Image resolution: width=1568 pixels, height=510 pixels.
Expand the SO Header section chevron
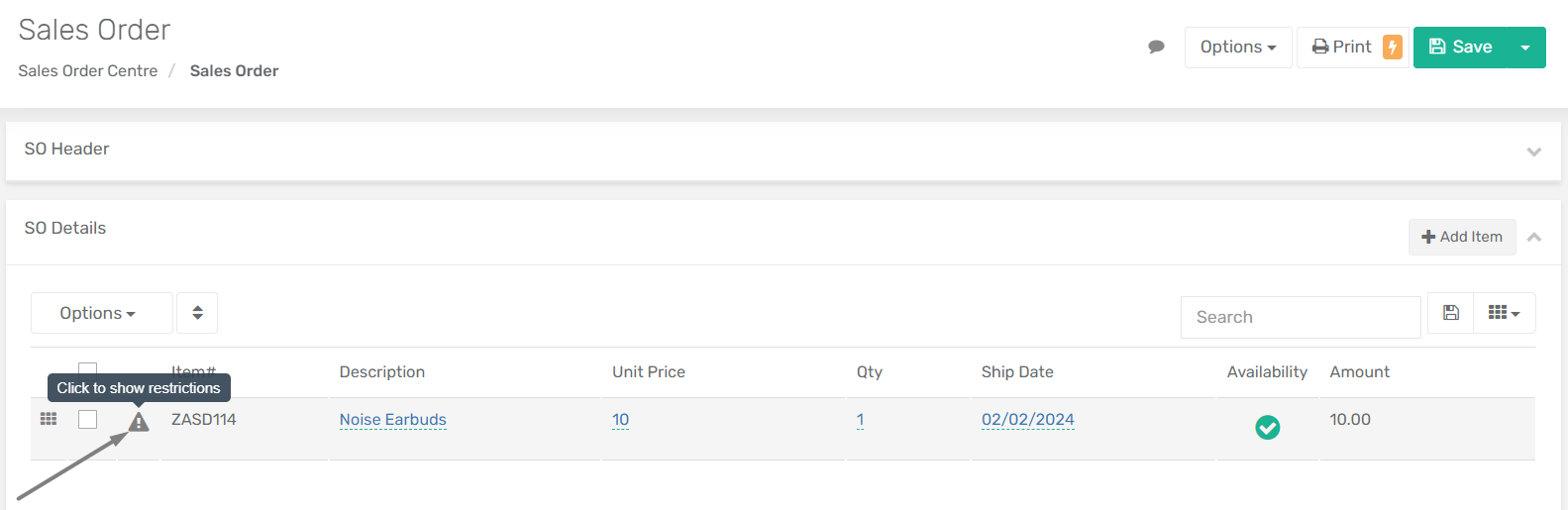tap(1534, 152)
